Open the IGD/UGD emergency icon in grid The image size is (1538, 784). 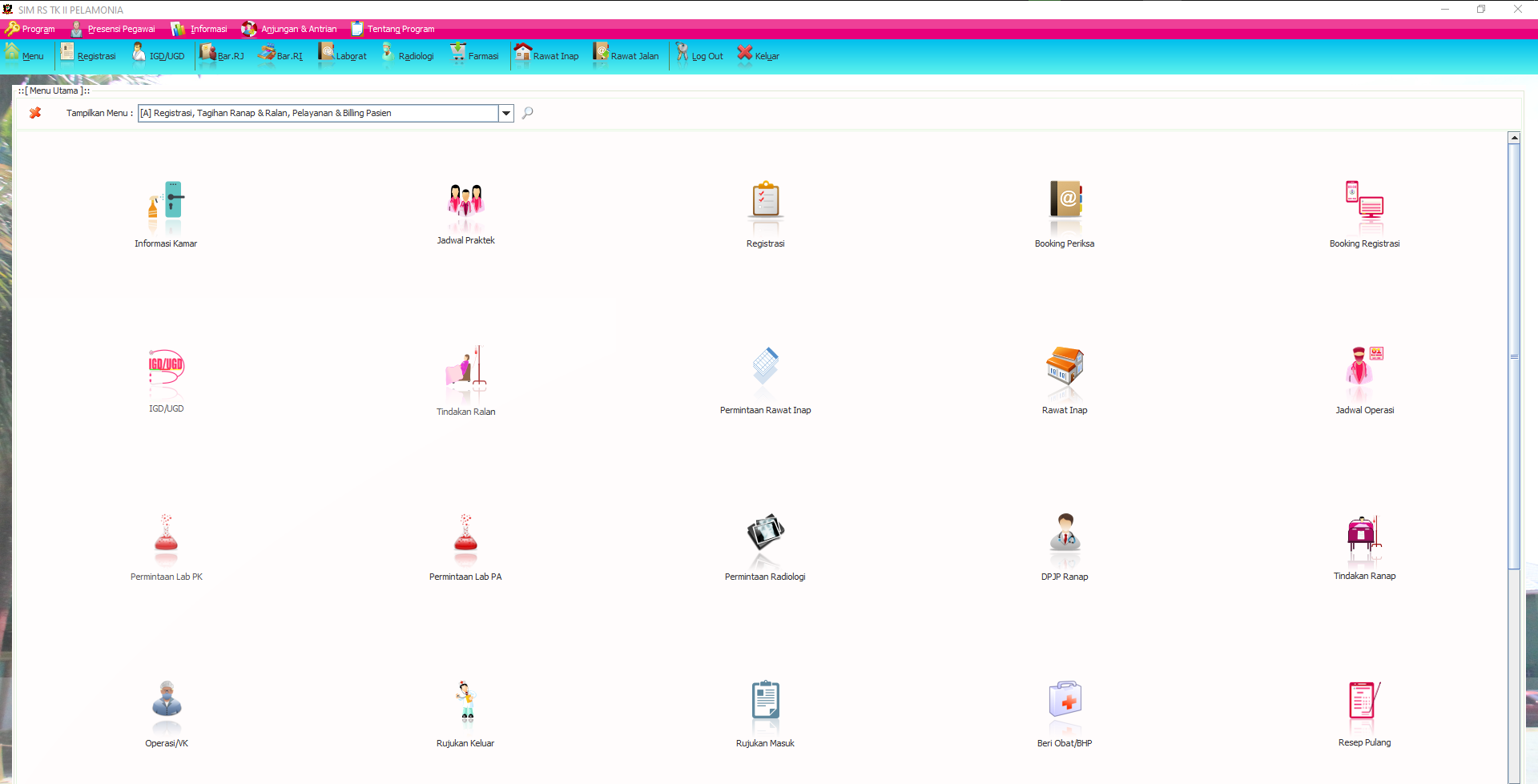click(166, 368)
